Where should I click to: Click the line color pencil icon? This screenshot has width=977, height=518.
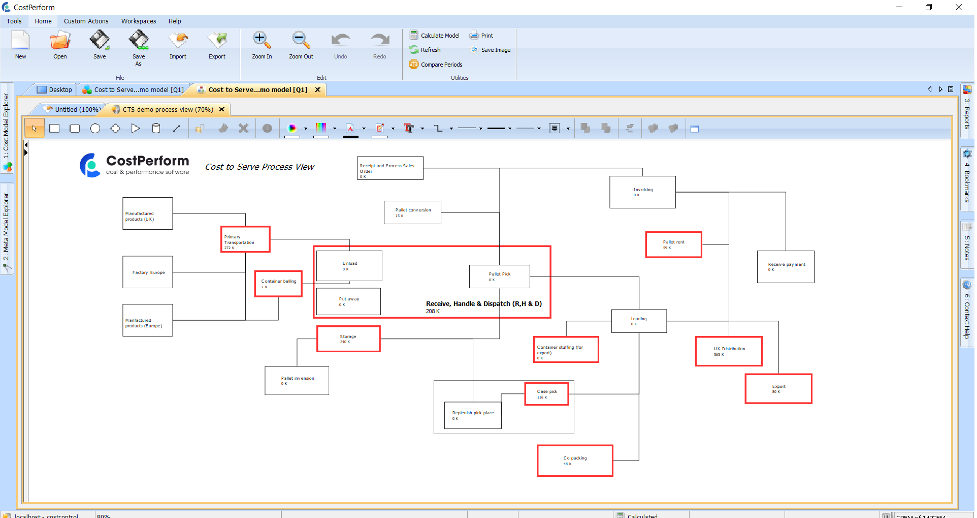point(379,128)
